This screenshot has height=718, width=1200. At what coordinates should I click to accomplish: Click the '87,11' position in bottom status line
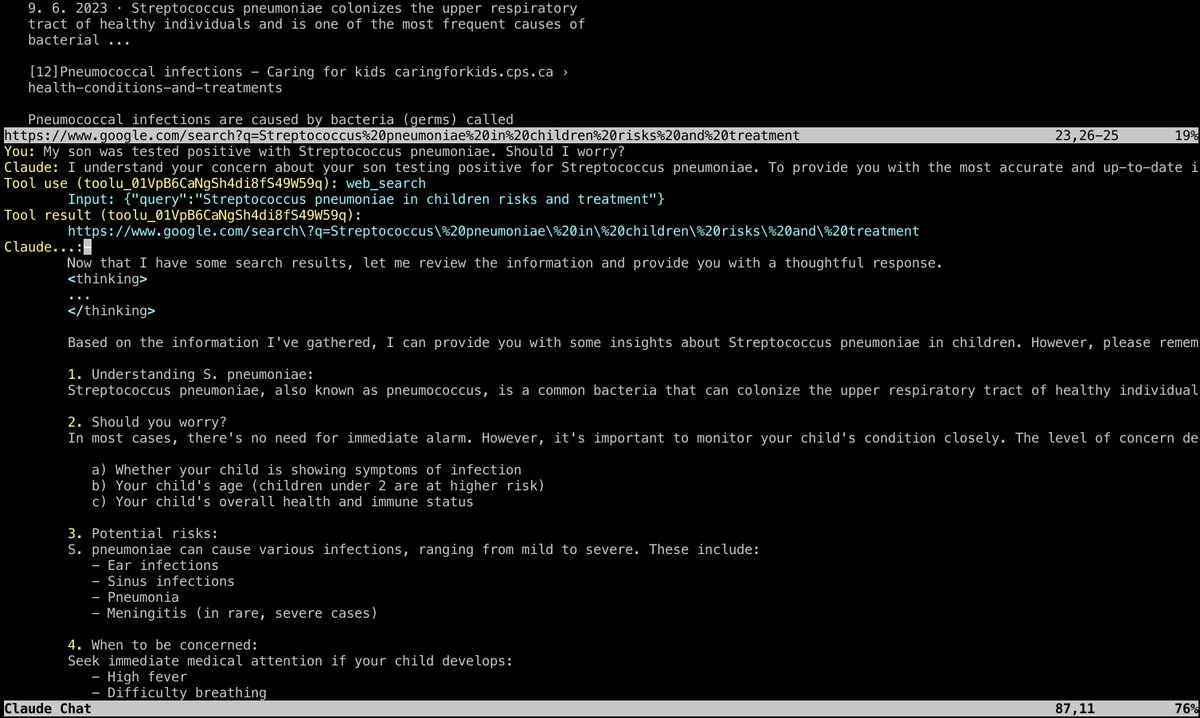point(1076,709)
